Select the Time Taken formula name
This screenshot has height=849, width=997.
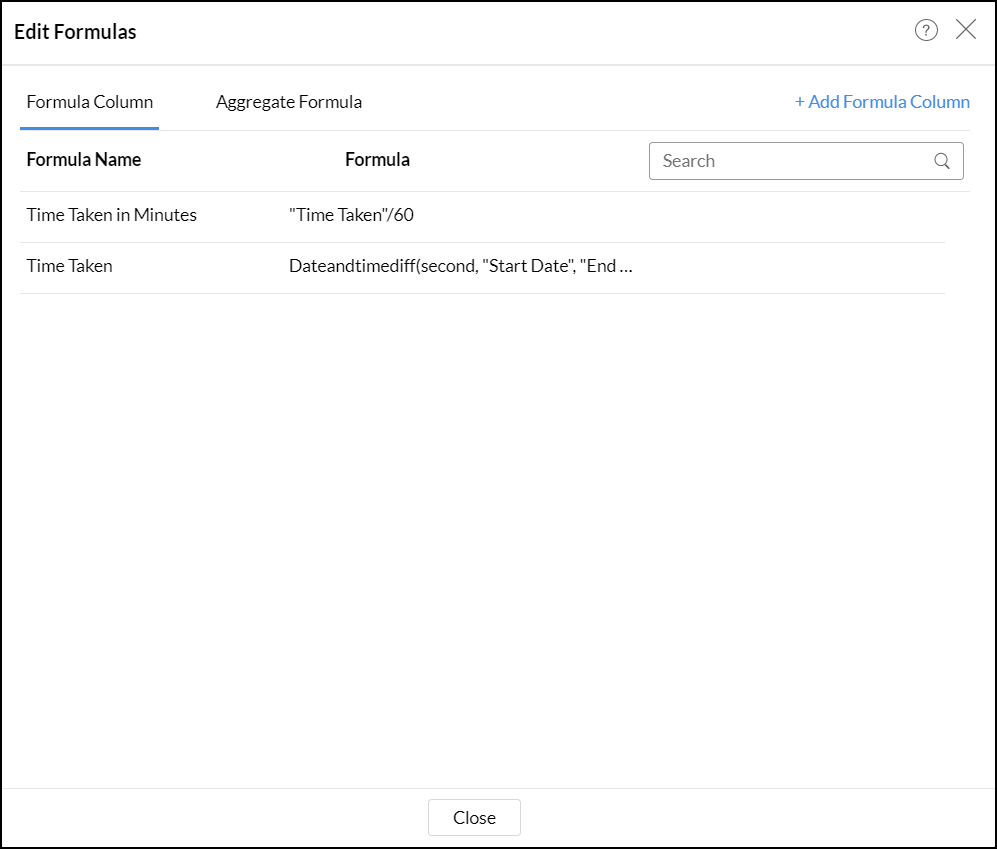[x=70, y=266]
